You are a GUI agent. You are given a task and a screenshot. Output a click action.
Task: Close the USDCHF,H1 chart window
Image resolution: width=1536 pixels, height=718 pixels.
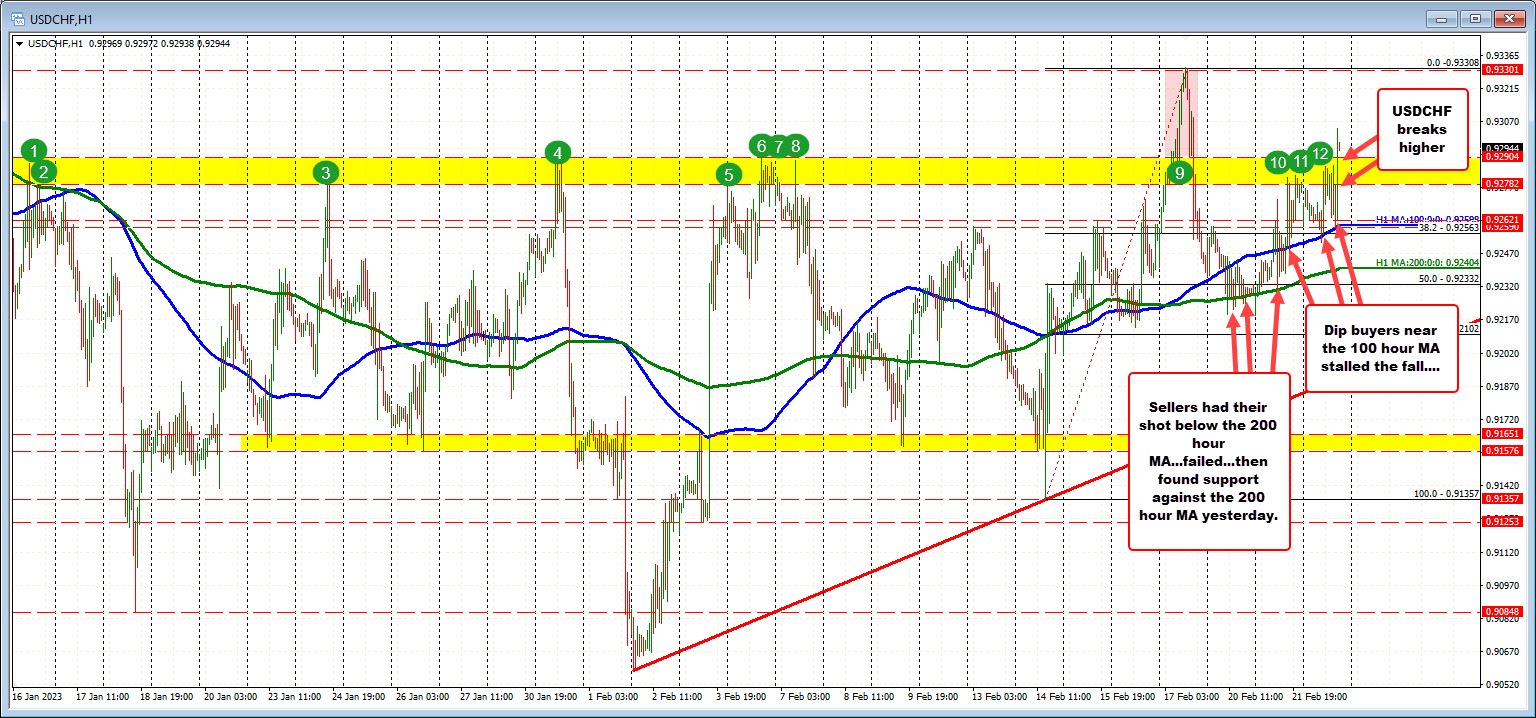(1507, 17)
